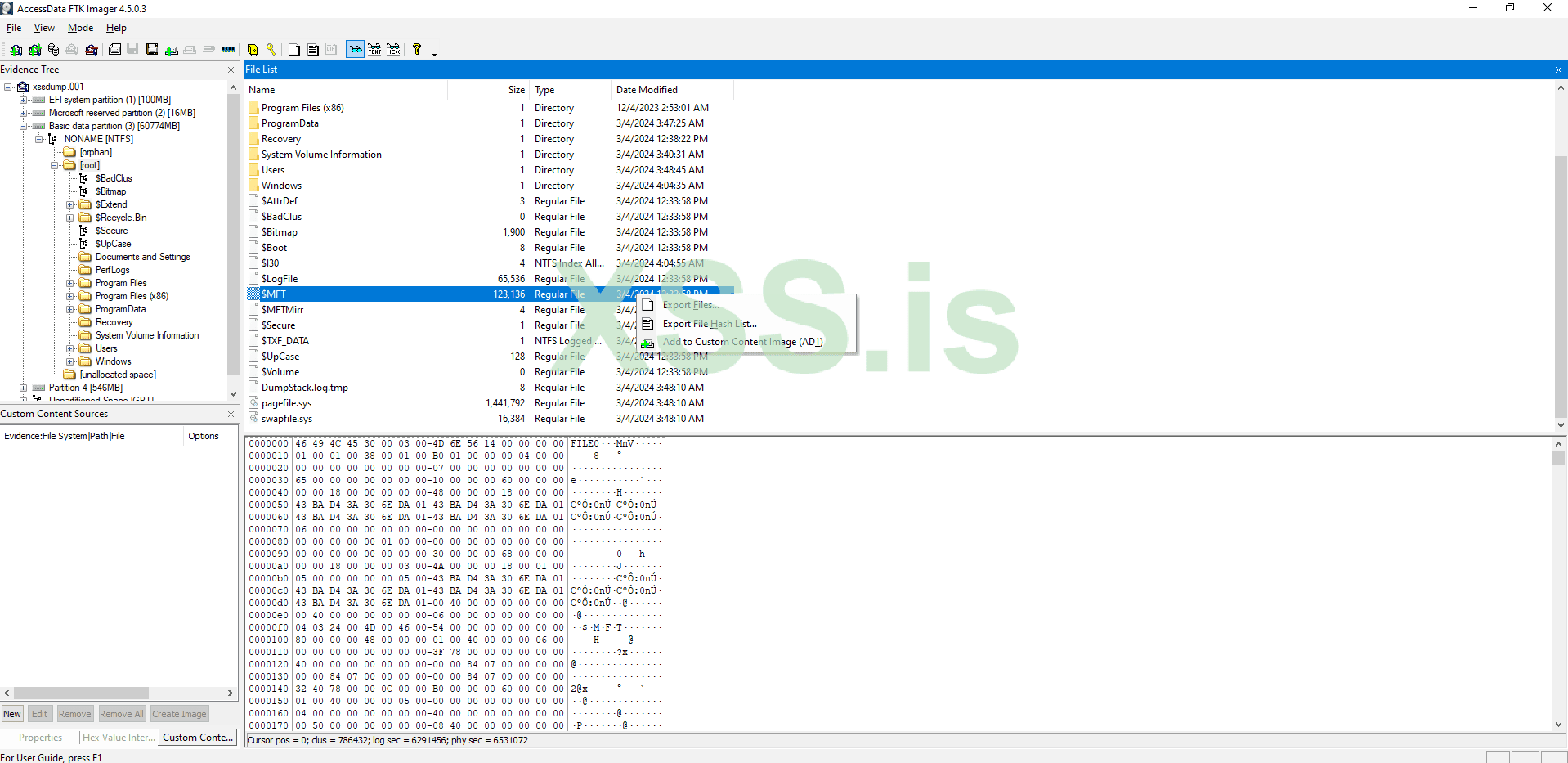Open the Mode menu
1568x763 pixels.
(x=80, y=28)
